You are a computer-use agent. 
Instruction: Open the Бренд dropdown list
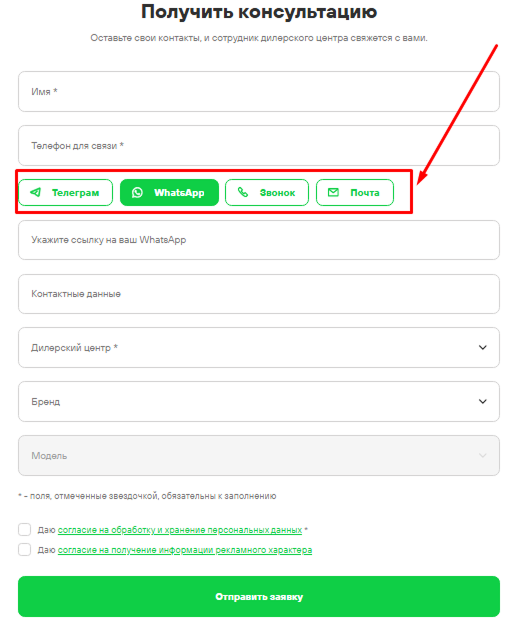click(259, 401)
